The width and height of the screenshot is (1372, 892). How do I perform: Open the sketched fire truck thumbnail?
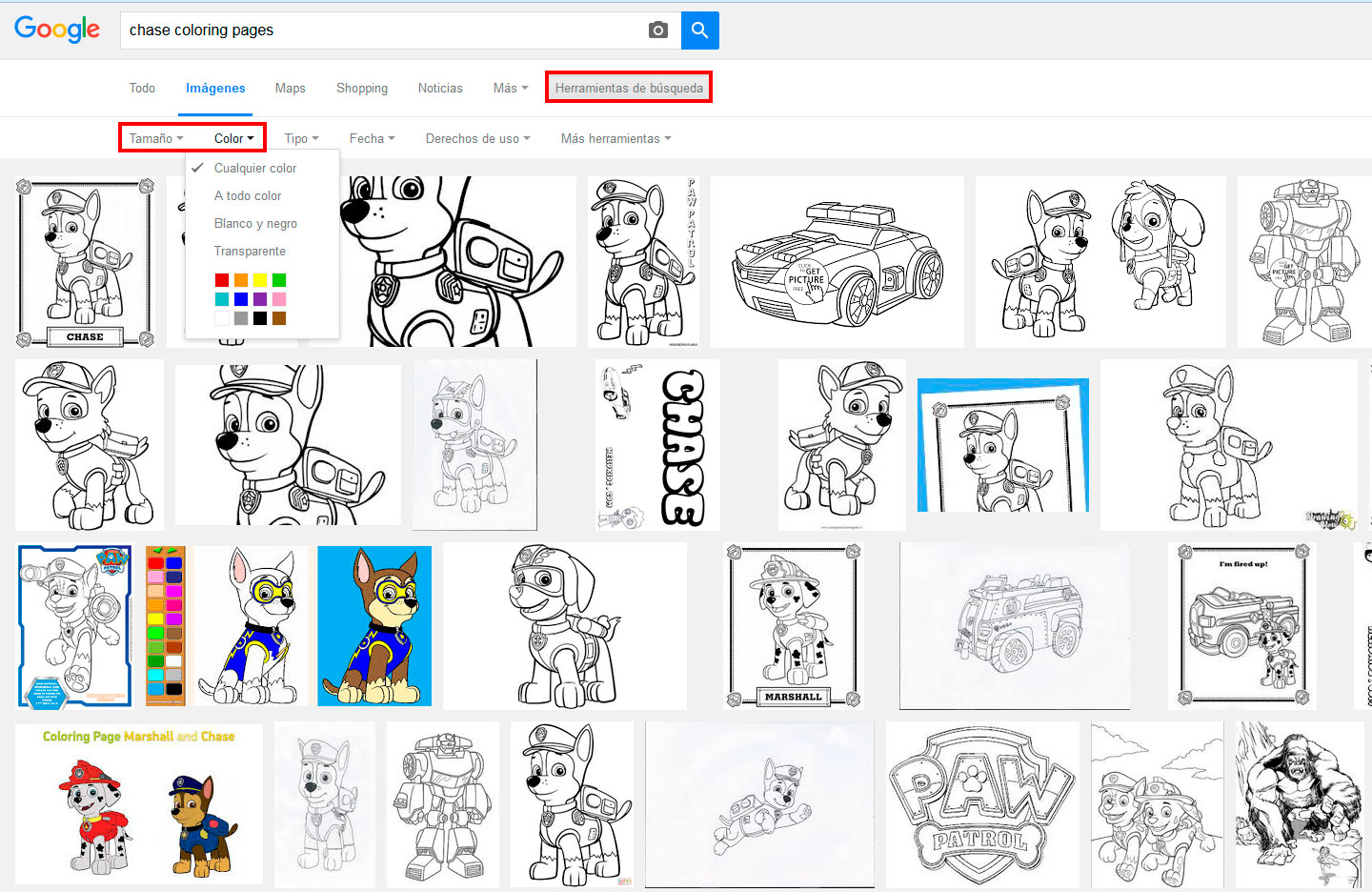coord(1015,626)
